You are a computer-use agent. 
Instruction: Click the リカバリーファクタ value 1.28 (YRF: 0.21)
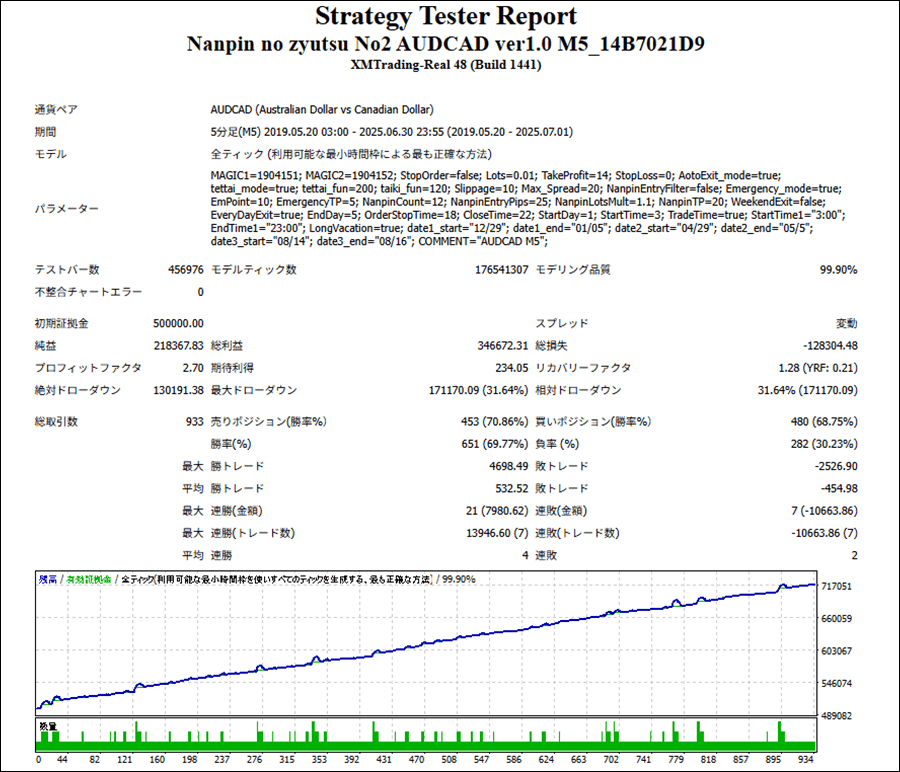818,368
